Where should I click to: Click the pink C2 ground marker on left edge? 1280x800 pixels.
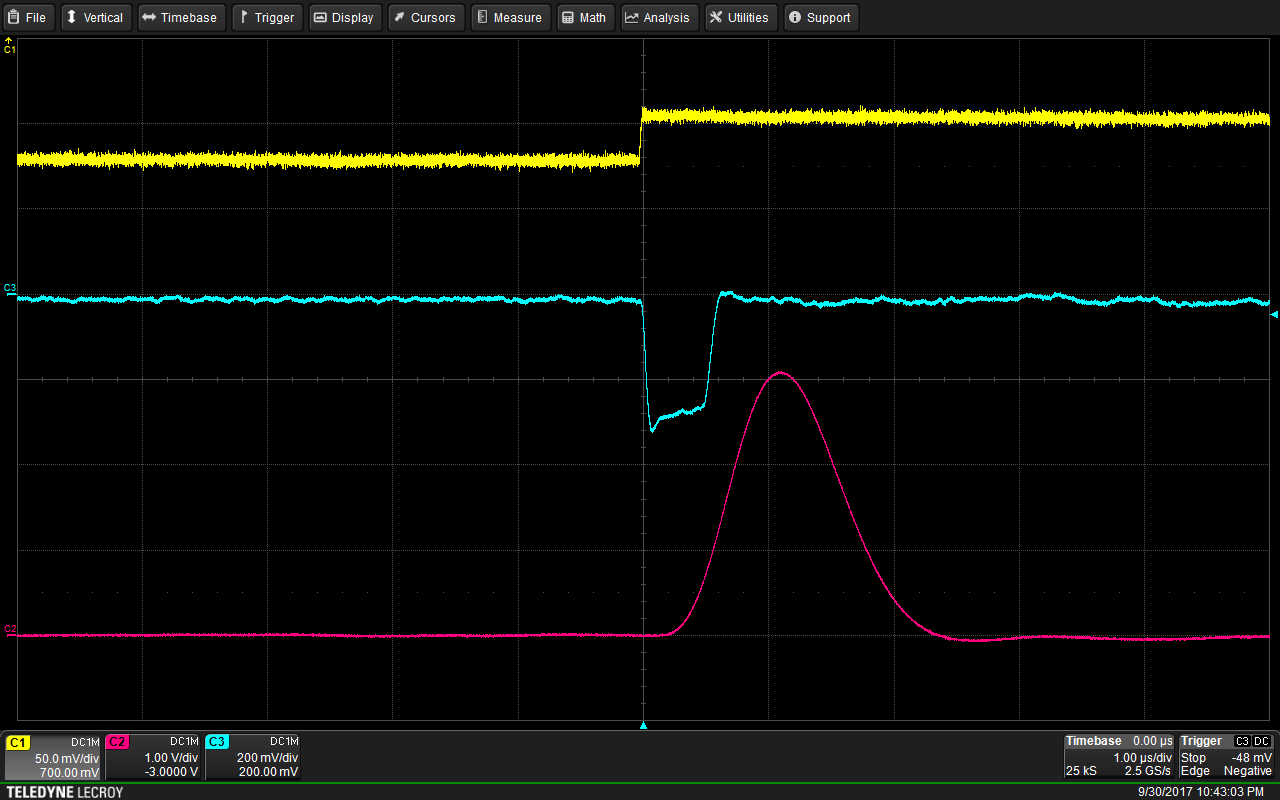tap(10, 629)
